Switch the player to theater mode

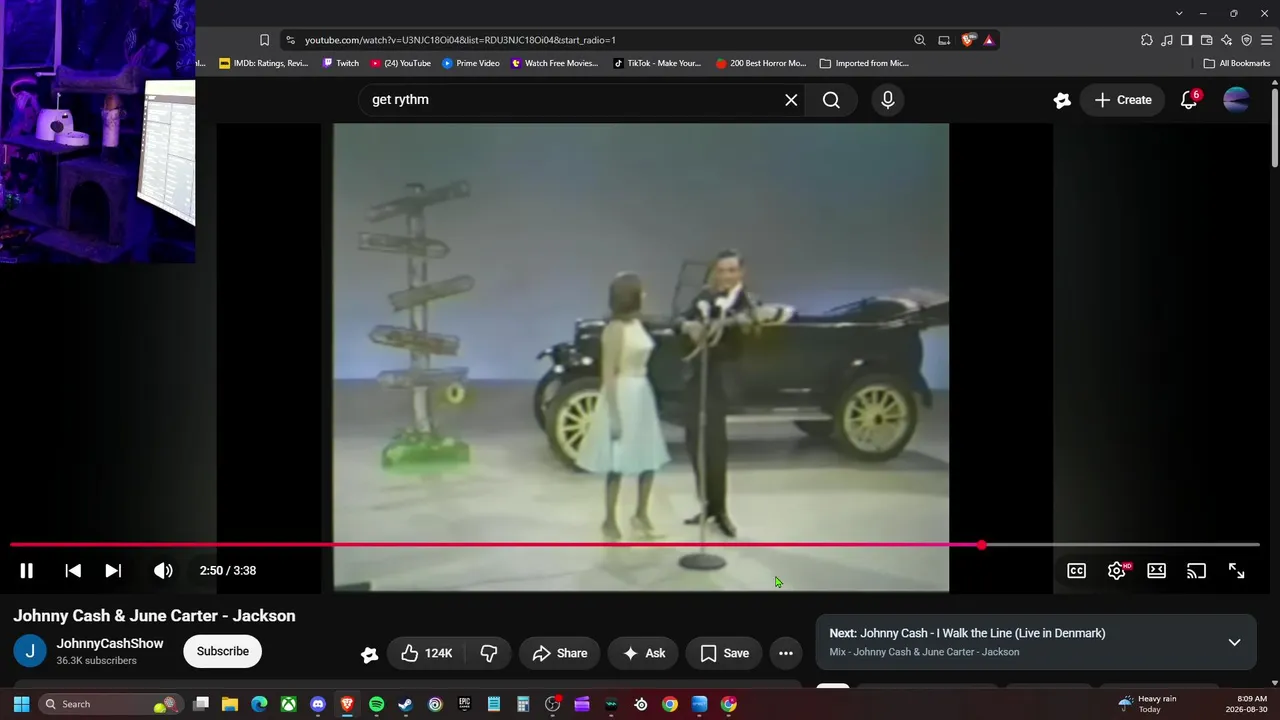click(x=1156, y=571)
